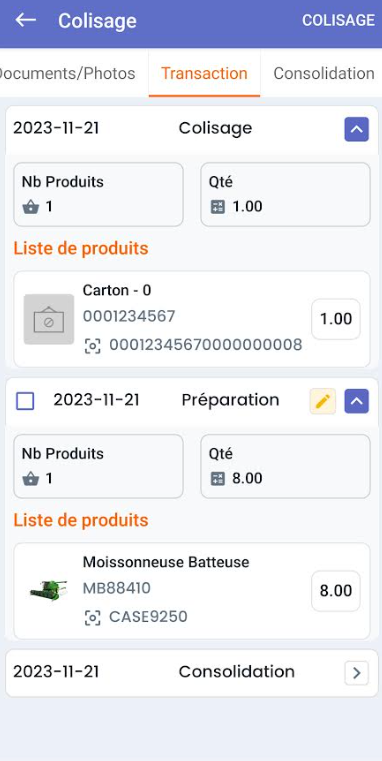Click the Moissonneuse Batteuse harvester thumbnail
Screen dimensions: 382x761
49,589
